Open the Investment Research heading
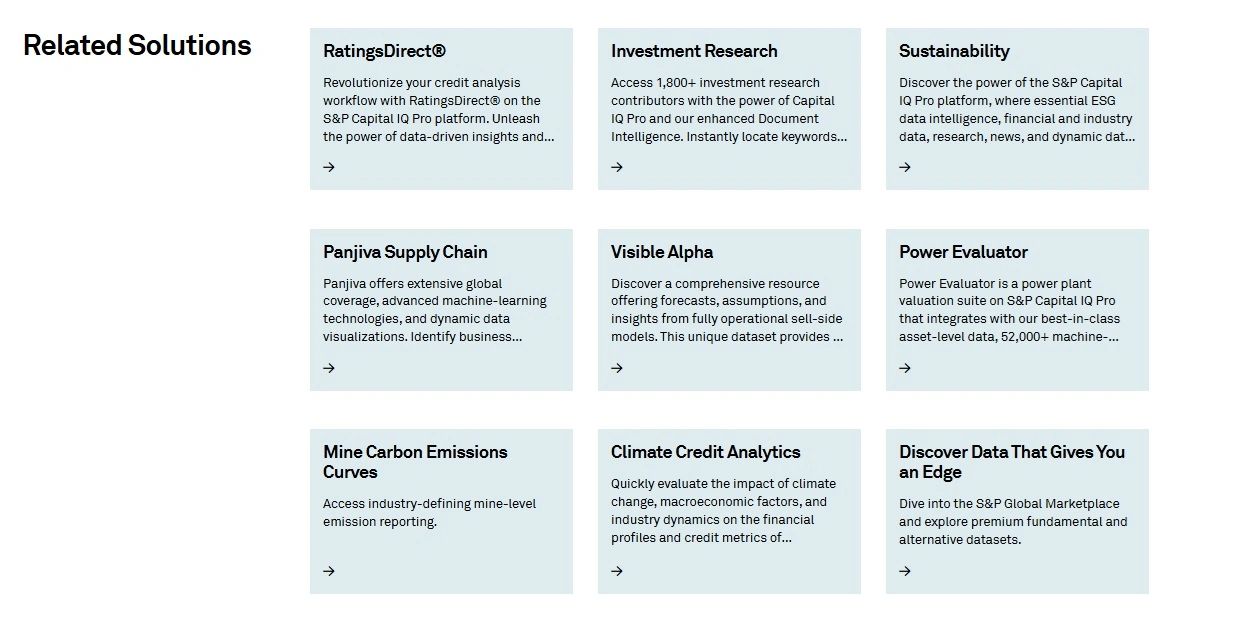1239x627 pixels. pyautogui.click(x=694, y=51)
